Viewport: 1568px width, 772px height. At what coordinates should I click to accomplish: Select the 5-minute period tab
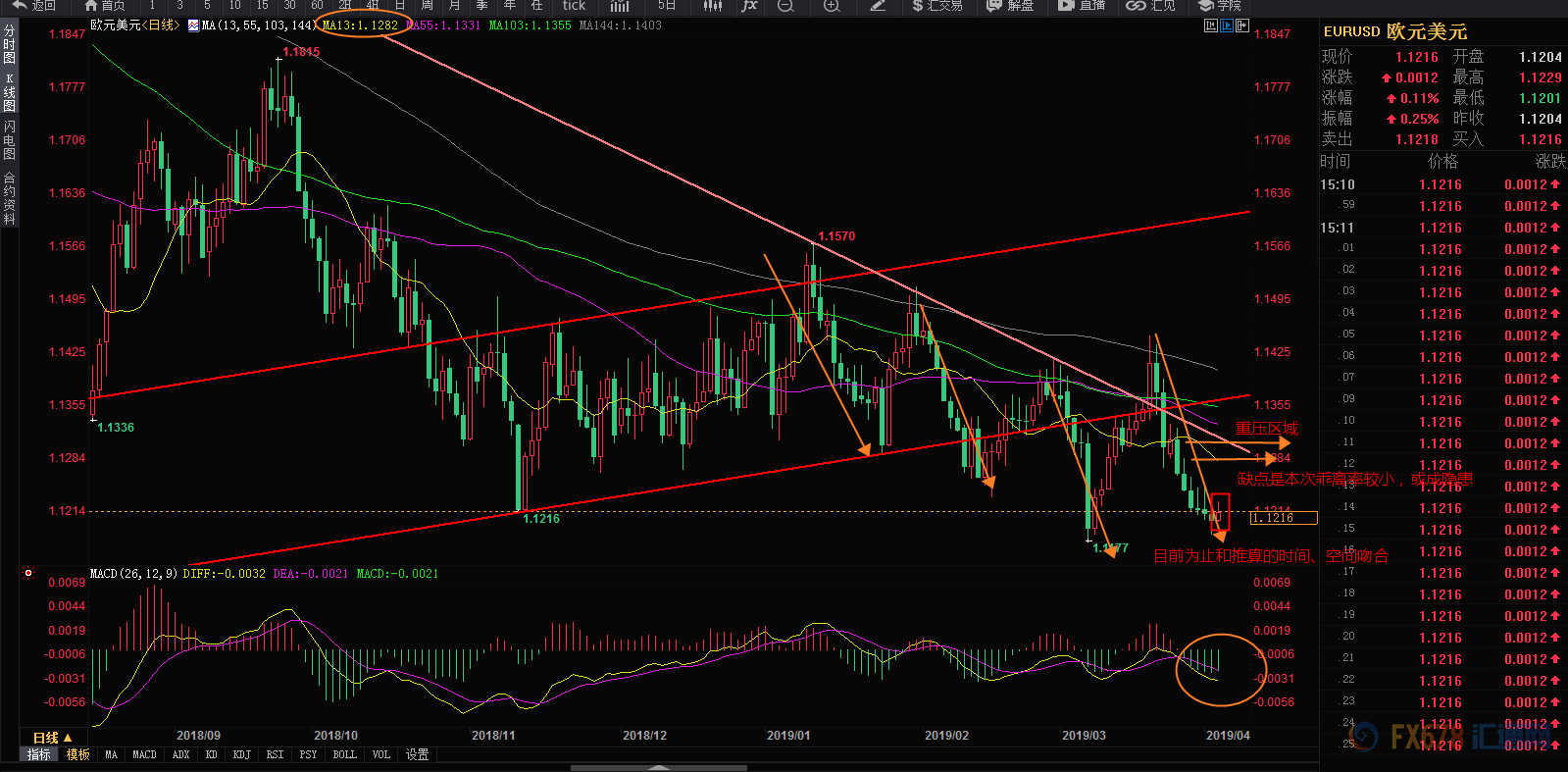pyautogui.click(x=207, y=5)
